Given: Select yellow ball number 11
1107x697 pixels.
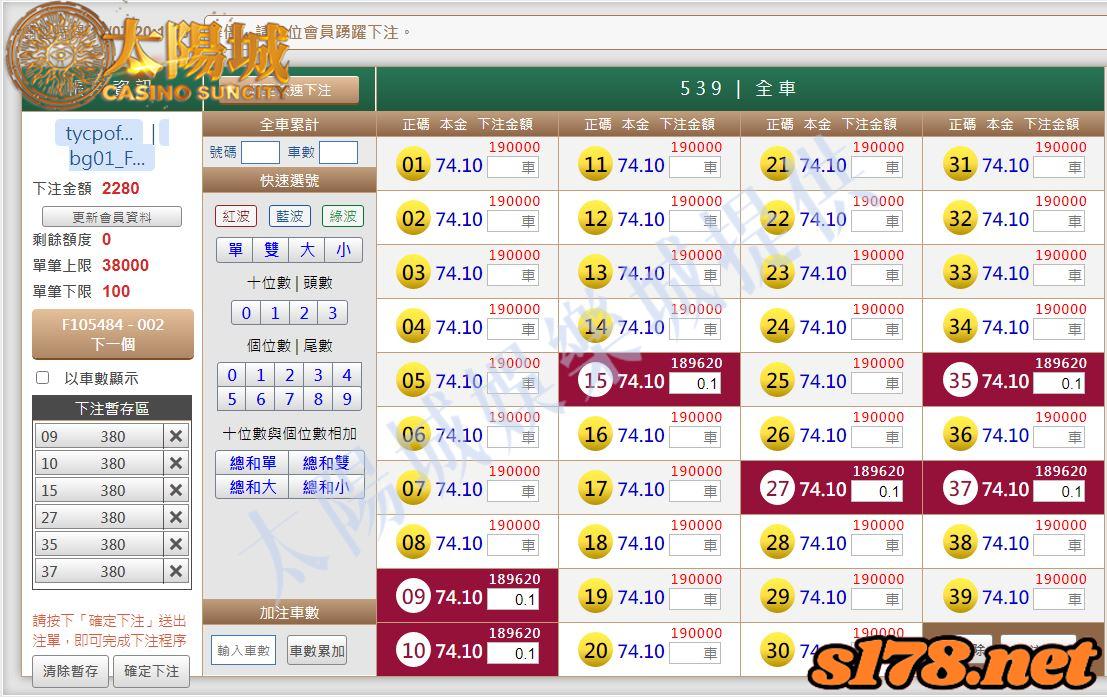Looking at the screenshot, I should coord(595,165).
